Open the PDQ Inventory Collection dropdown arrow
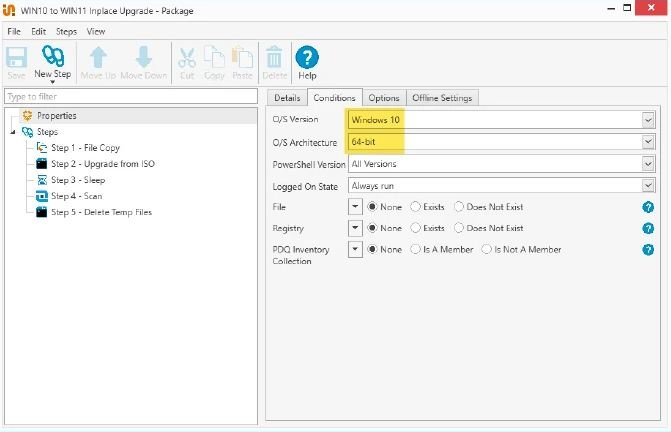The height and width of the screenshot is (432, 671). click(355, 250)
